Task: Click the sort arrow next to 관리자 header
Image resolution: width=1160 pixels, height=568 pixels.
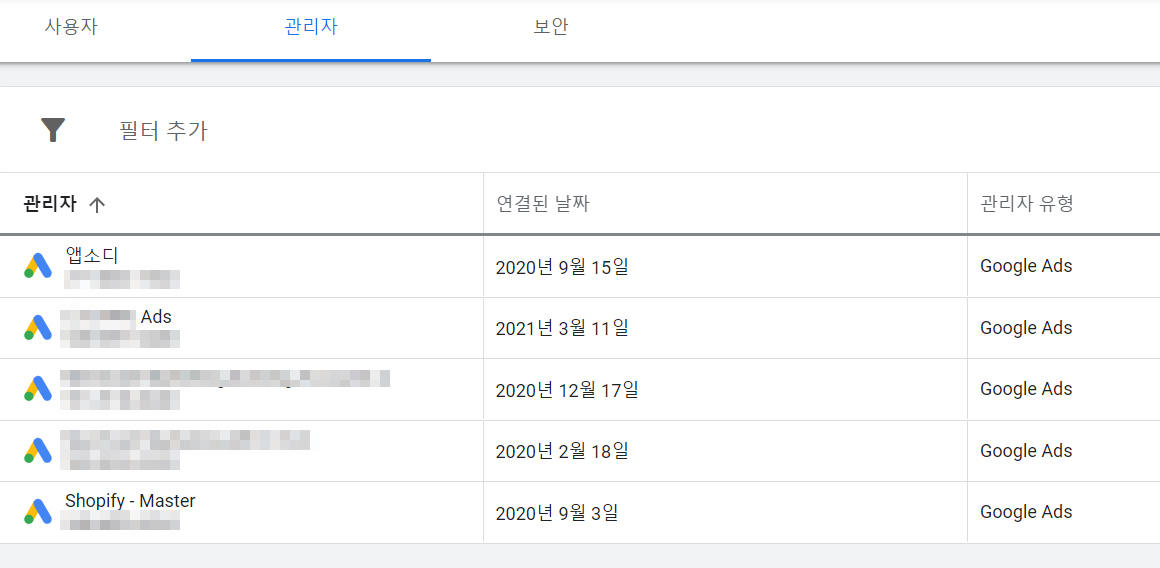Action: pyautogui.click(x=97, y=205)
